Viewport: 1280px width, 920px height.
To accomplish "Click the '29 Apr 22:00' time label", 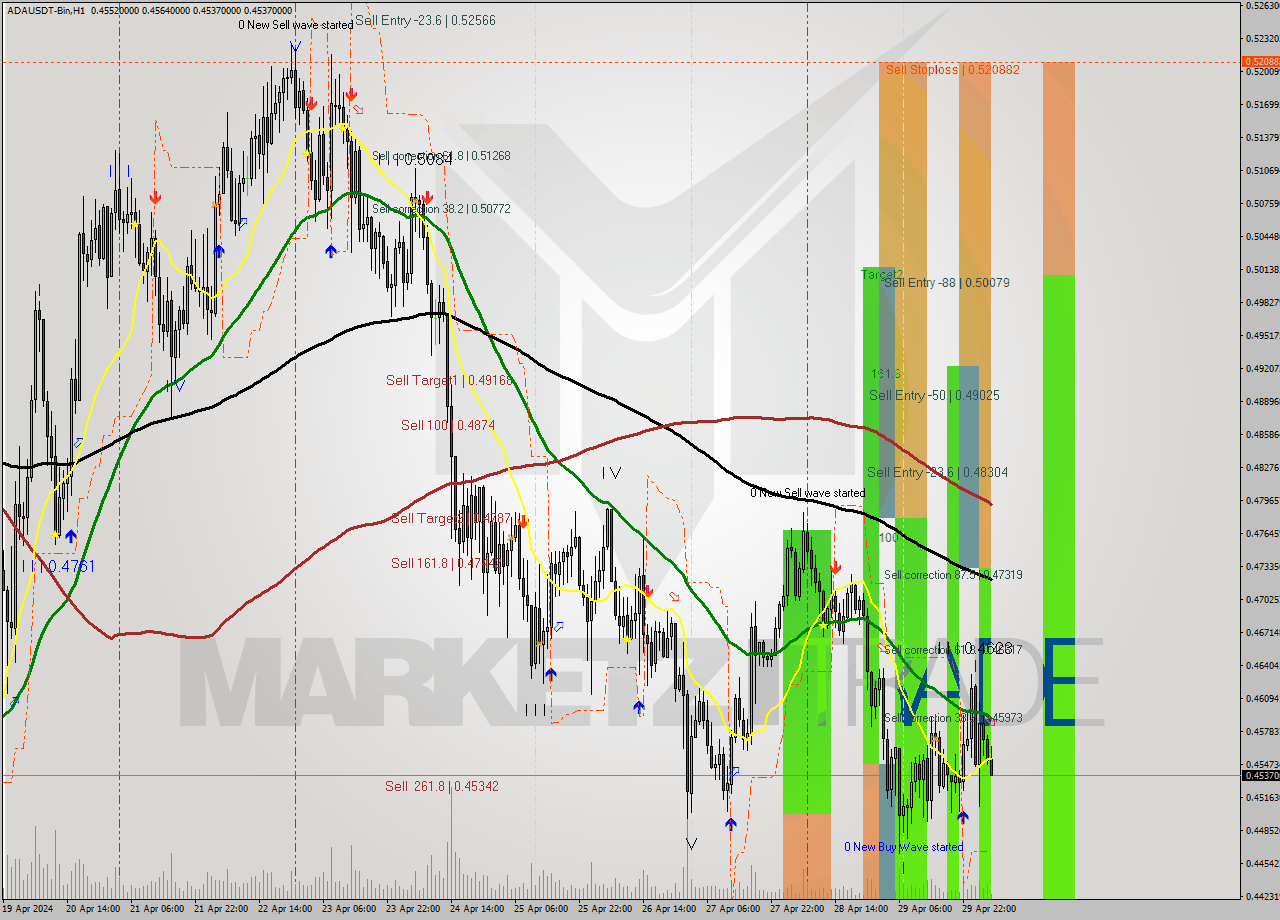I will coord(989,909).
